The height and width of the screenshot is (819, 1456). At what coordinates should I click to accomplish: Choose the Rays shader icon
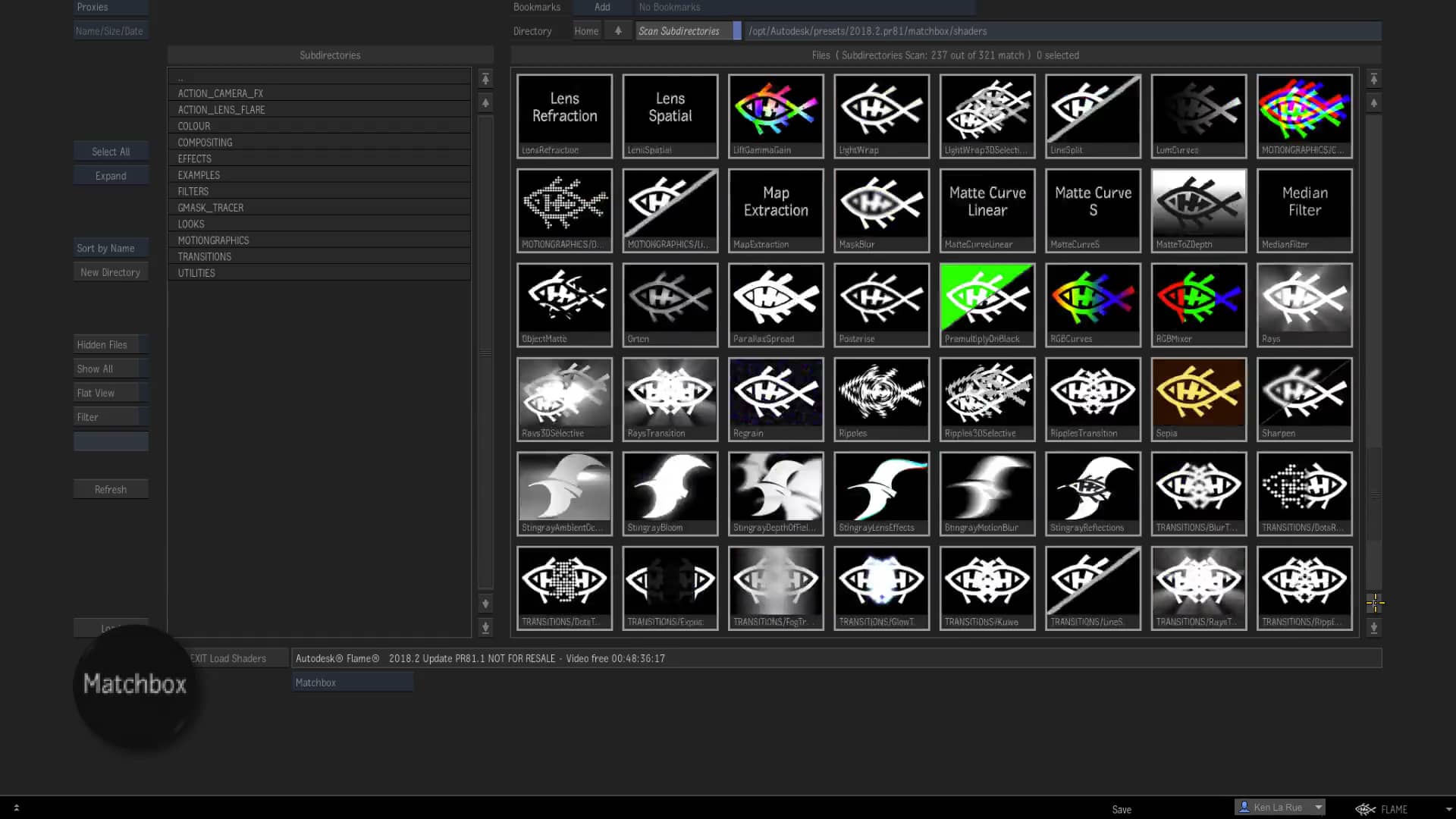click(1304, 304)
